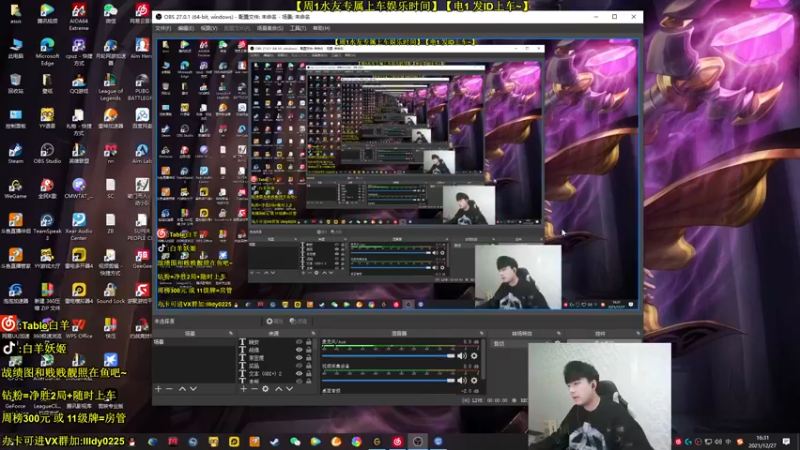Pop out the scenes dock via header icon
This screenshot has height=450, width=800.
[231, 333]
